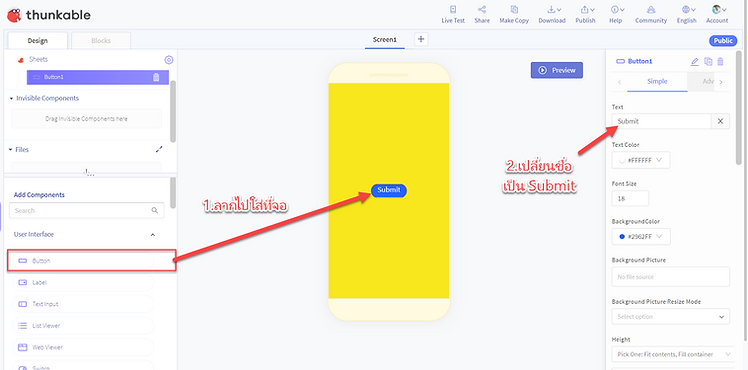Viewport: 748px width, 370px height.
Task: Click the Thunkable logo
Action: [49, 15]
